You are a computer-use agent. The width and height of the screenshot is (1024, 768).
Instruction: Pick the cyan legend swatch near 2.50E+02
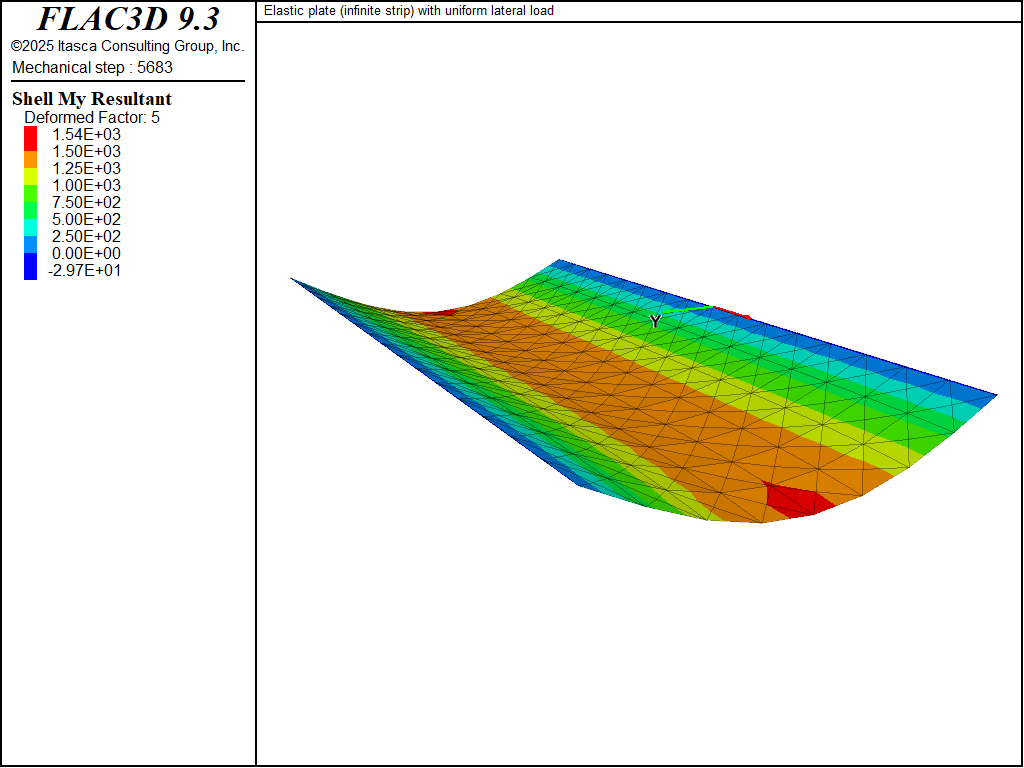coord(31,228)
